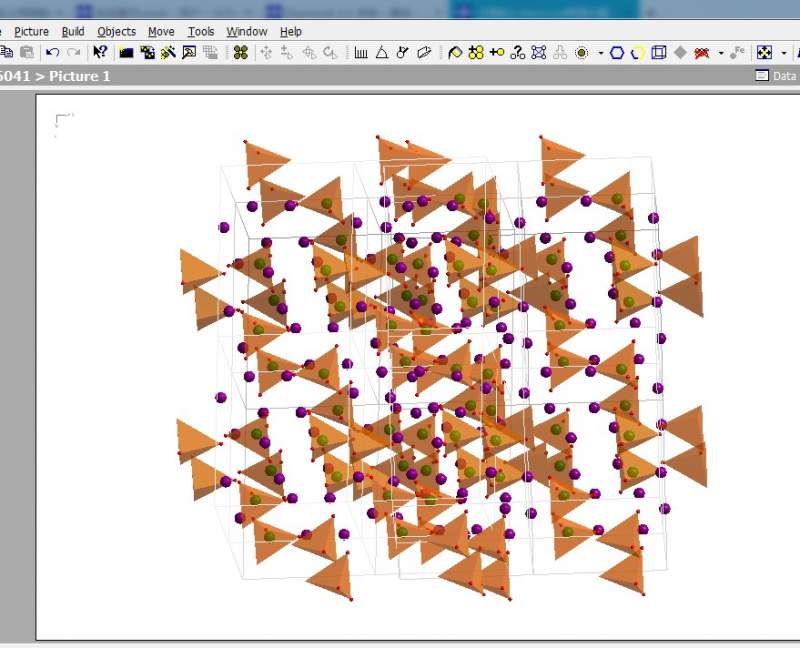Viewport: 800px width, 648px height.
Task: Toggle the unit cell cube icon
Action: [x=659, y=53]
